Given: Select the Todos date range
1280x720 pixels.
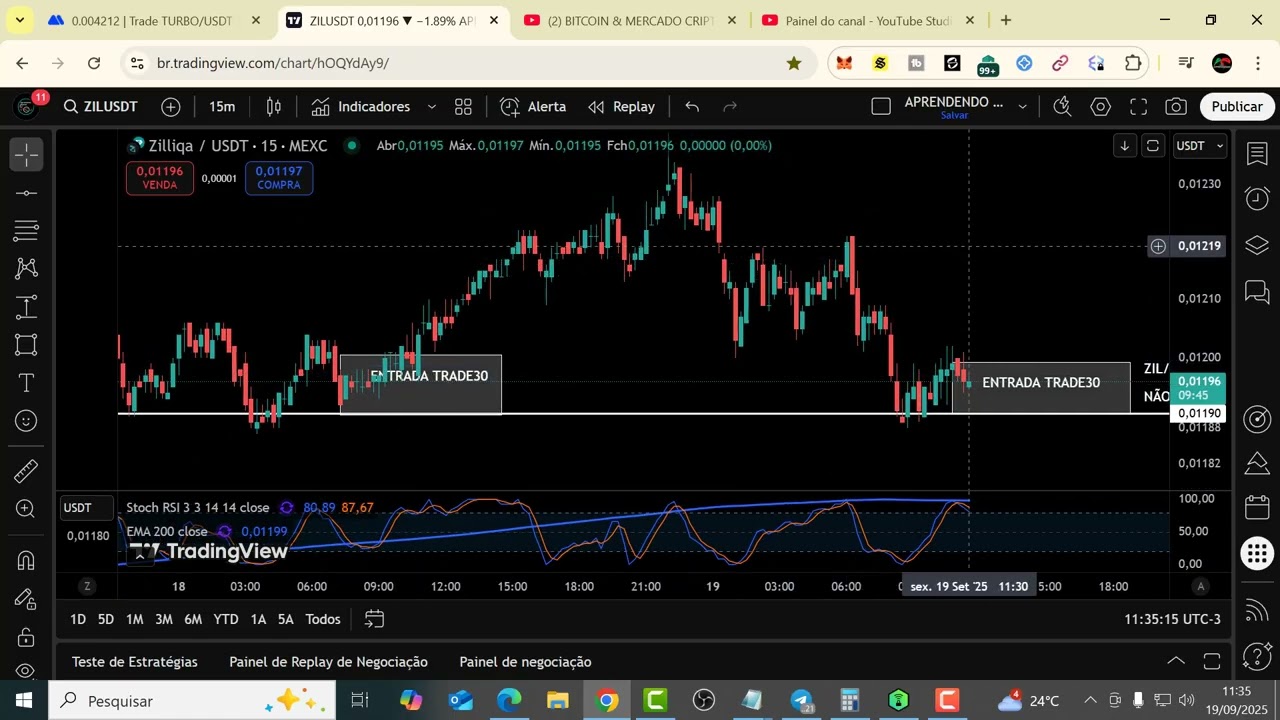Looking at the screenshot, I should (x=323, y=620).
